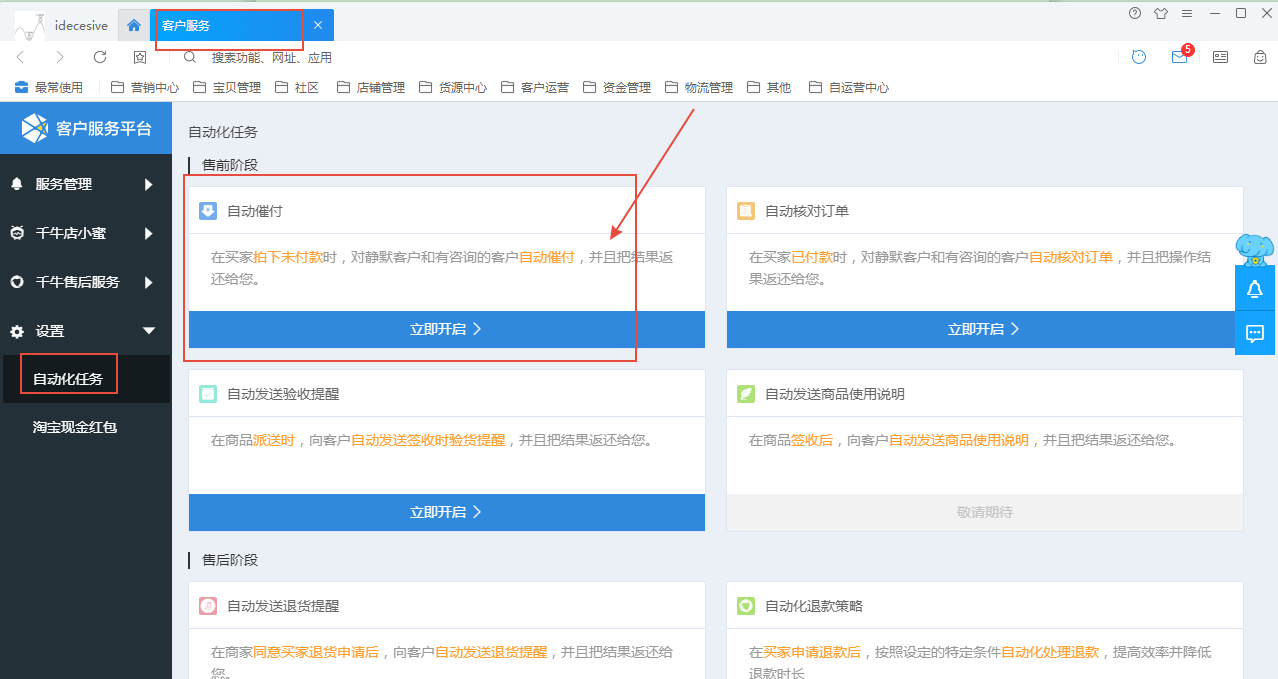
Task: Click the search box 搜索功能、网址、应用
Action: tap(271, 58)
